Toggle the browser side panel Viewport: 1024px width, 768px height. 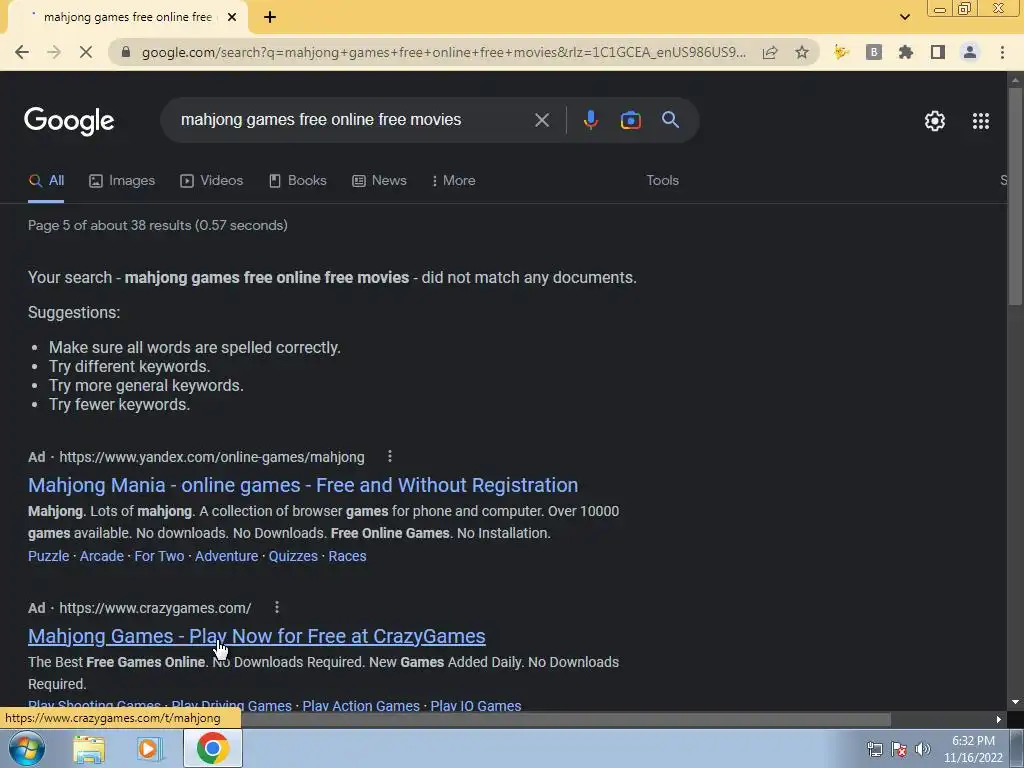pos(938,52)
